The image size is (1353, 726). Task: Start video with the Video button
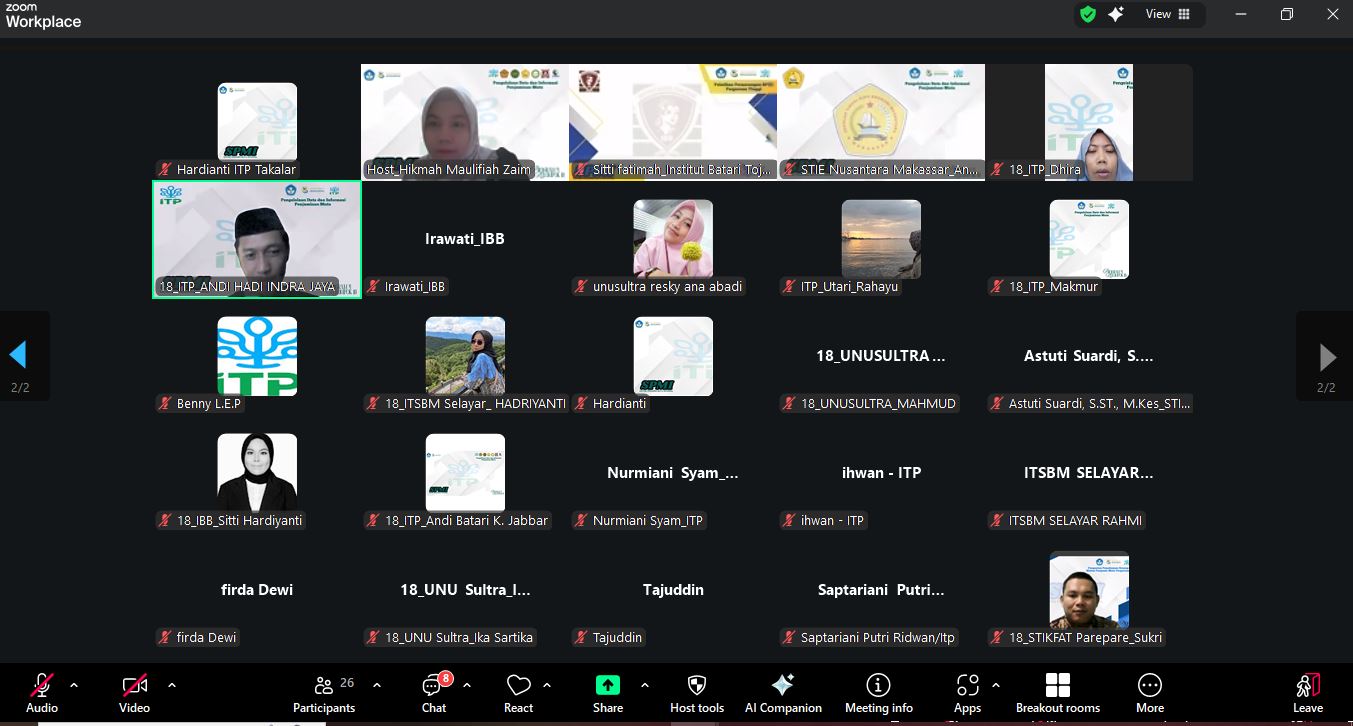135,693
